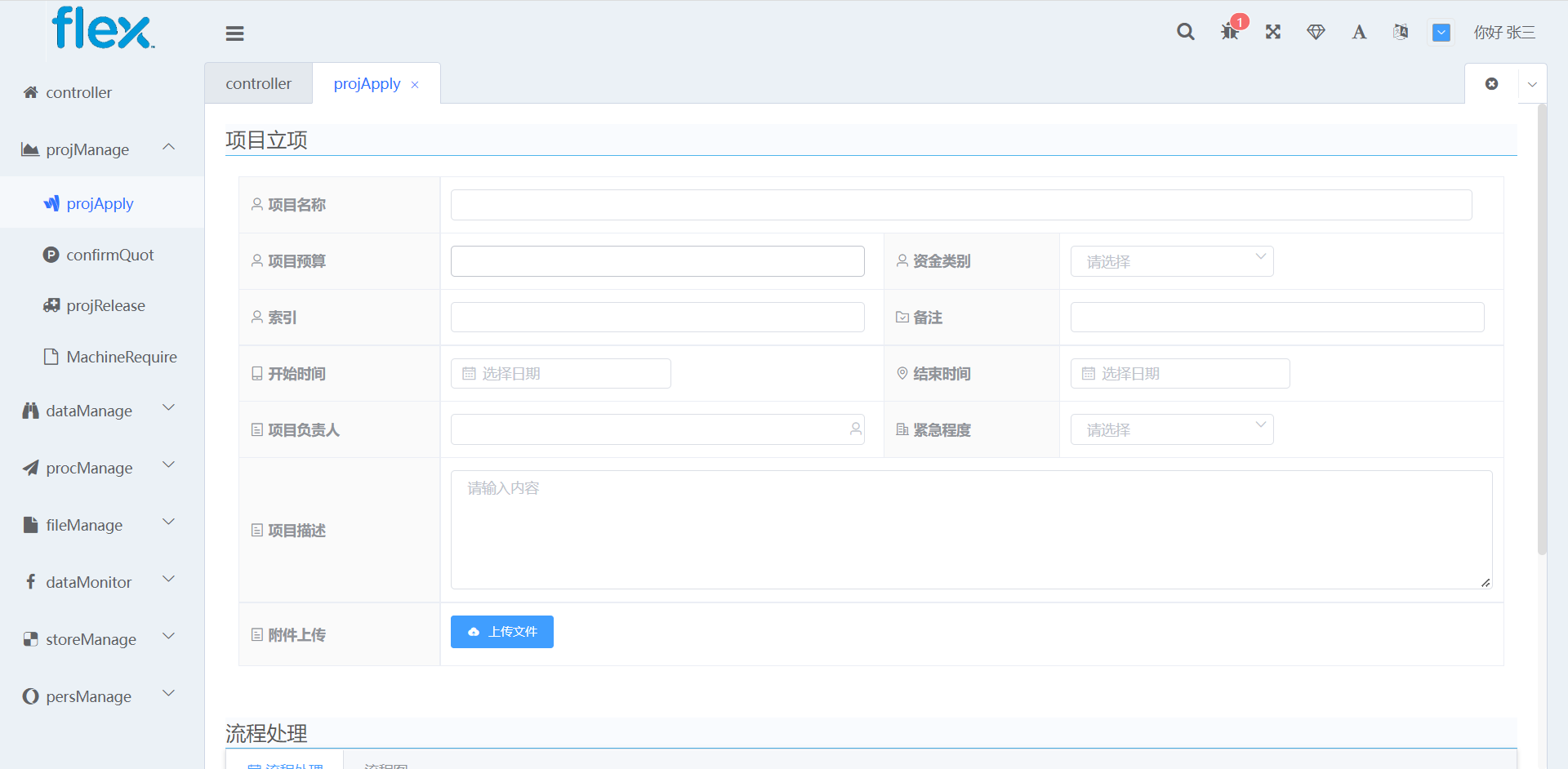Open the 紧急程度 dropdown
The height and width of the screenshot is (769, 1568).
click(x=1172, y=429)
